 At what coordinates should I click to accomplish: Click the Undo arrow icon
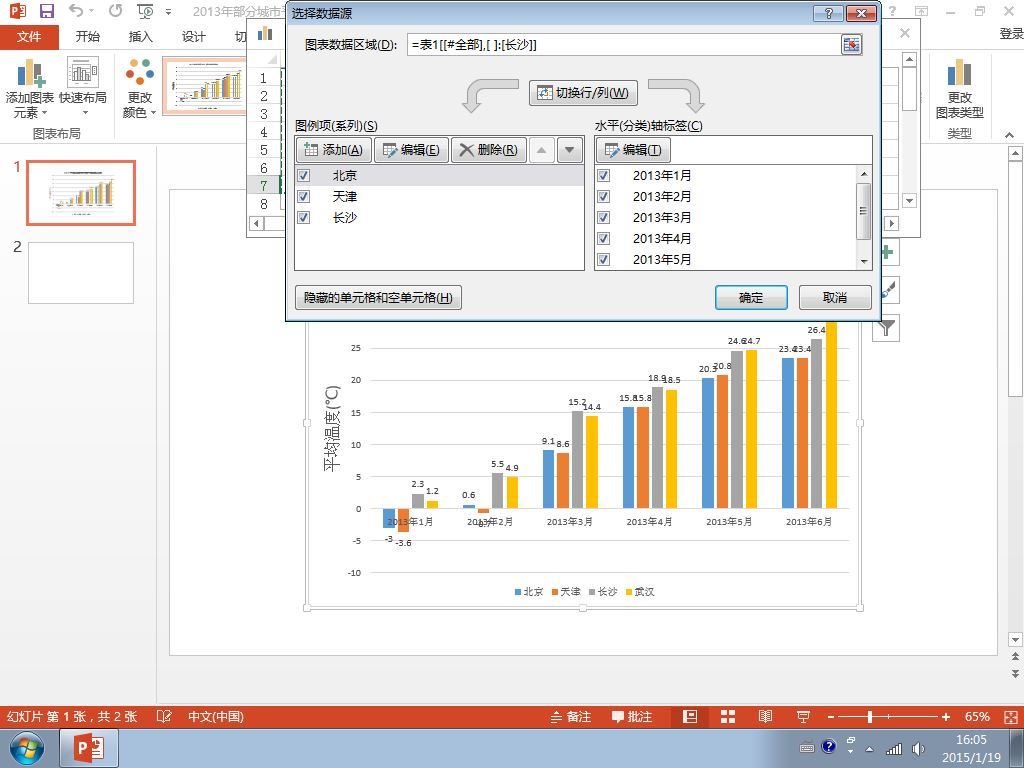(77, 11)
